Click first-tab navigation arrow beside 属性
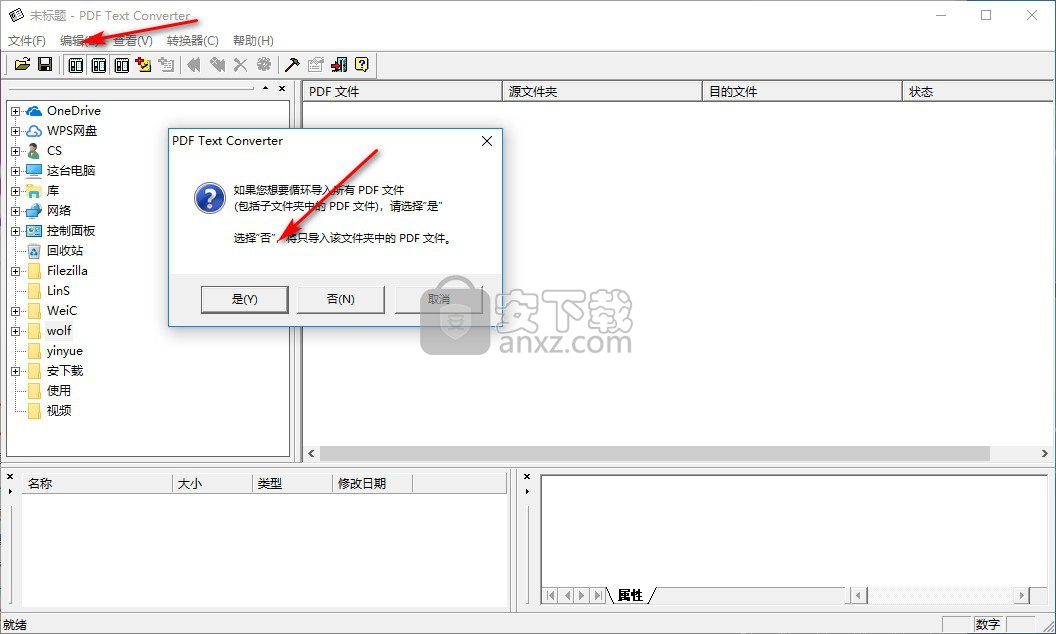 point(551,596)
